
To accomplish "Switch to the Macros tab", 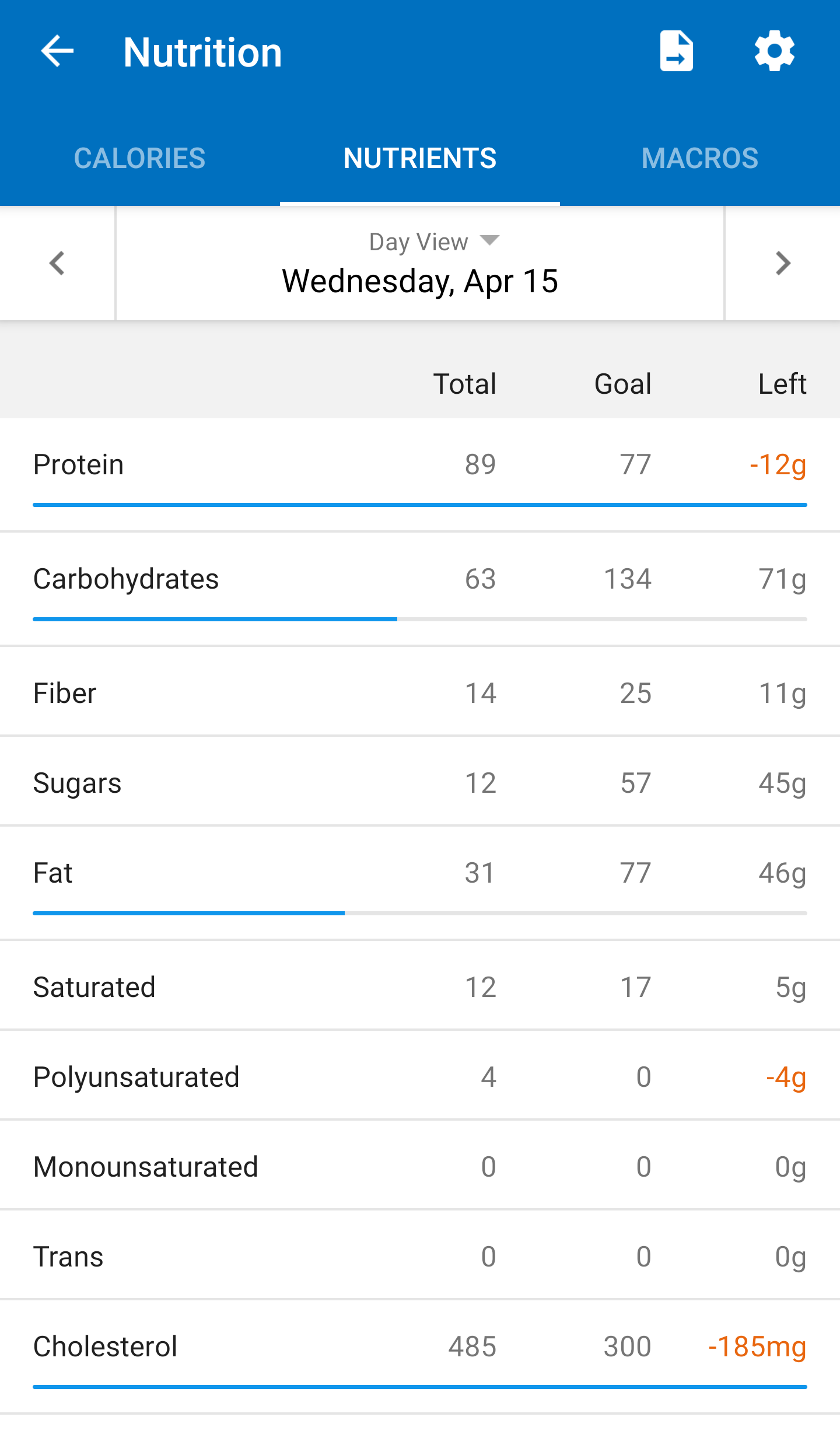I will click(x=699, y=158).
